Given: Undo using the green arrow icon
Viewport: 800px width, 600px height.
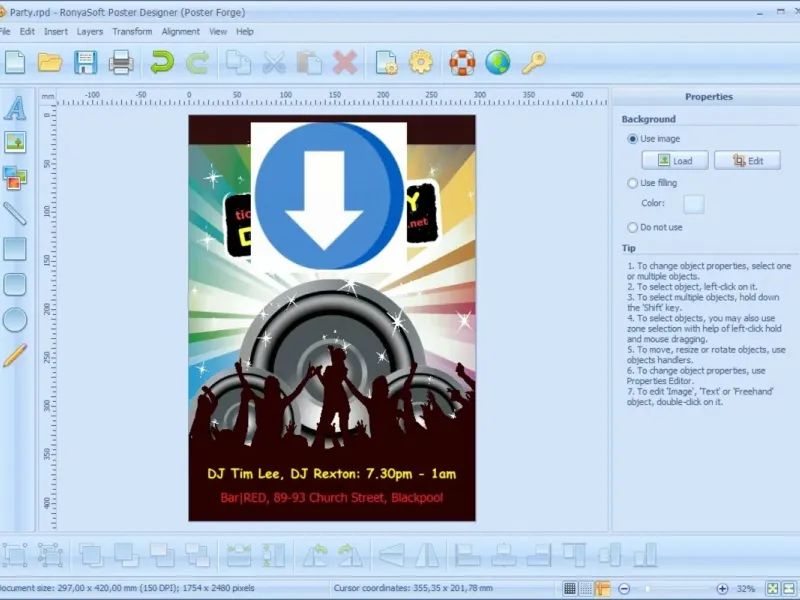Looking at the screenshot, I should point(161,63).
